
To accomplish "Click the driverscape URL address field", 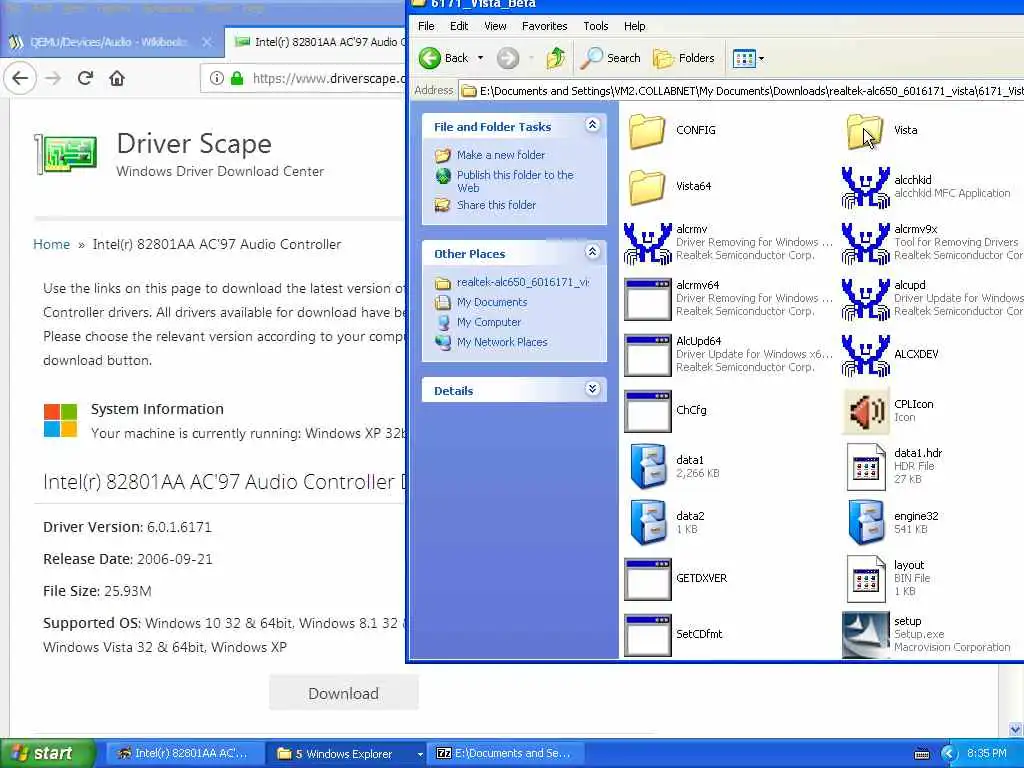I will click(327, 78).
